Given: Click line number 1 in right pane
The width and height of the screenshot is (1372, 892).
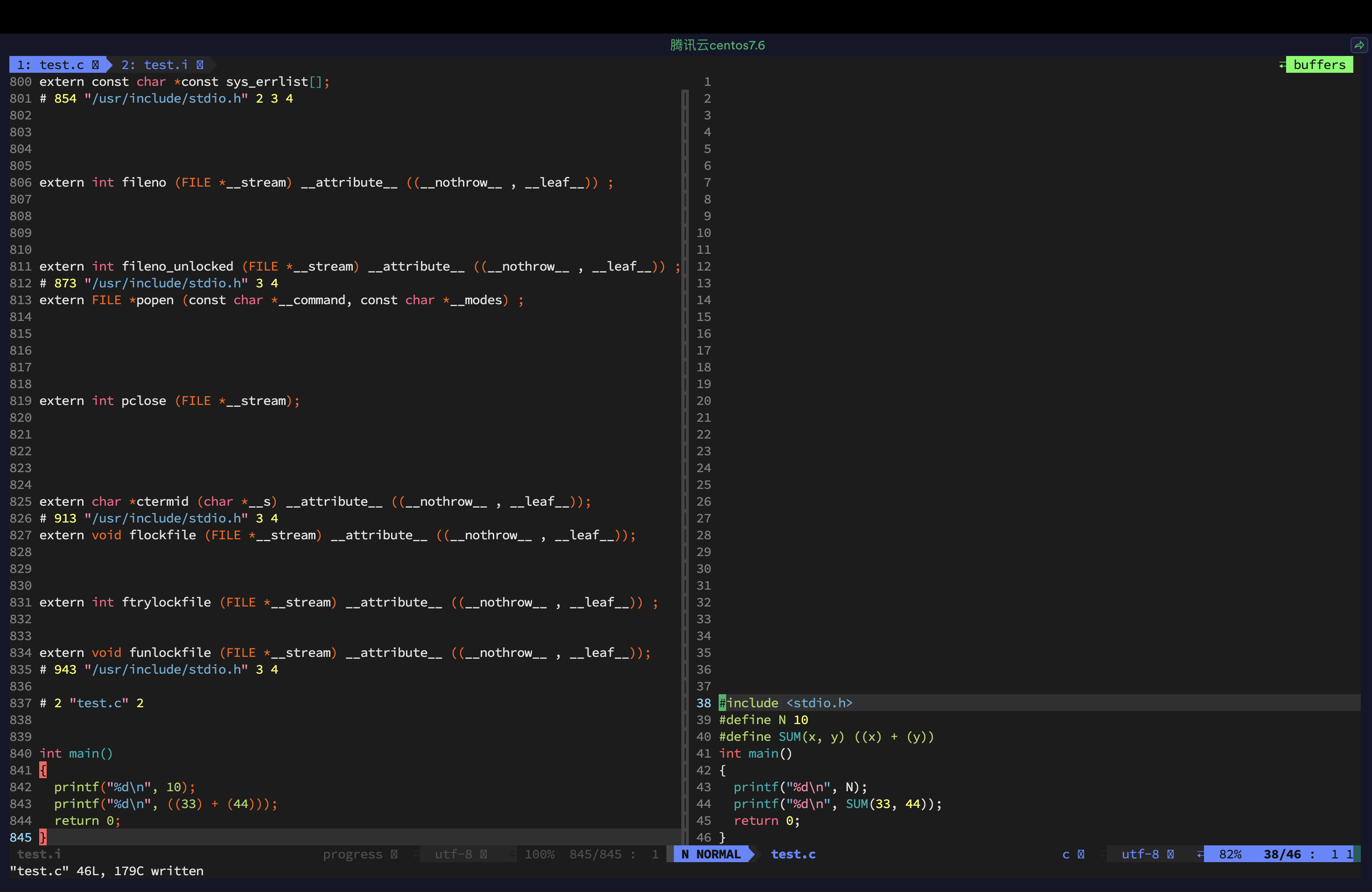Looking at the screenshot, I should (707, 82).
